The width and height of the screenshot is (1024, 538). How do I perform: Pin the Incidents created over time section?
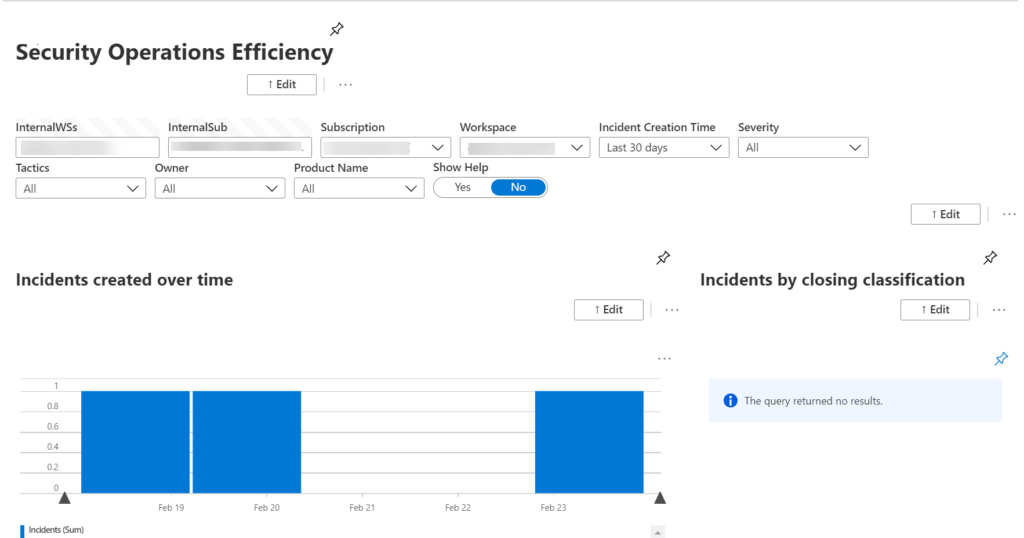(x=663, y=258)
